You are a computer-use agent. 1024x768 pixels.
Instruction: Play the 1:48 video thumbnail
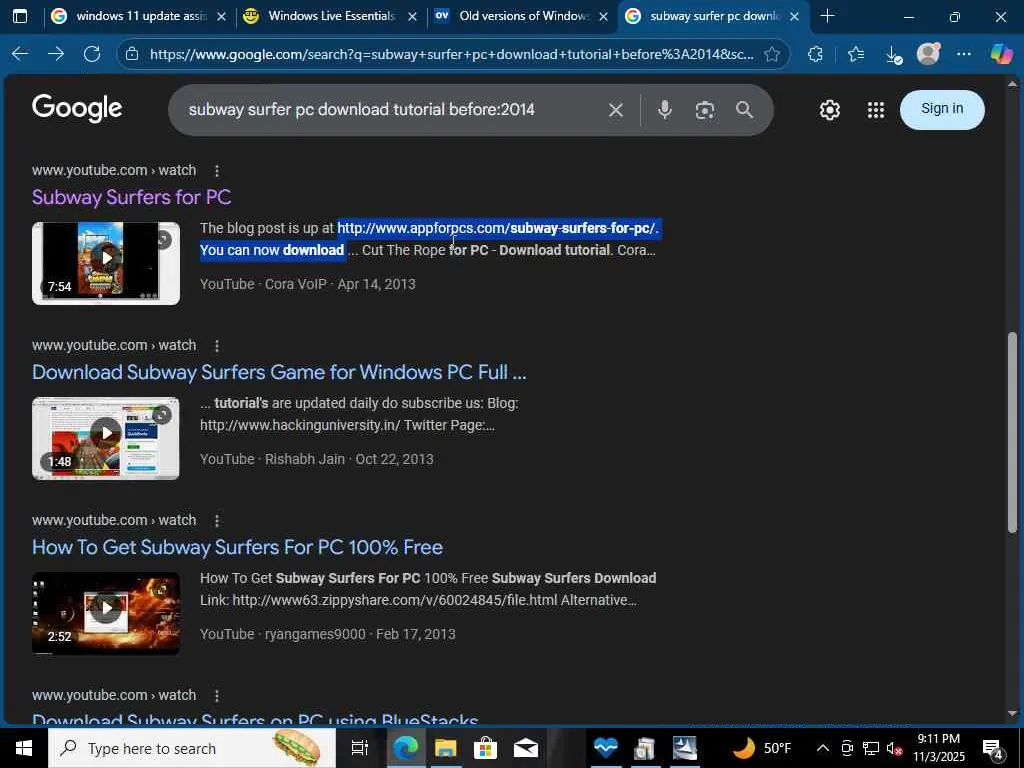point(106,438)
